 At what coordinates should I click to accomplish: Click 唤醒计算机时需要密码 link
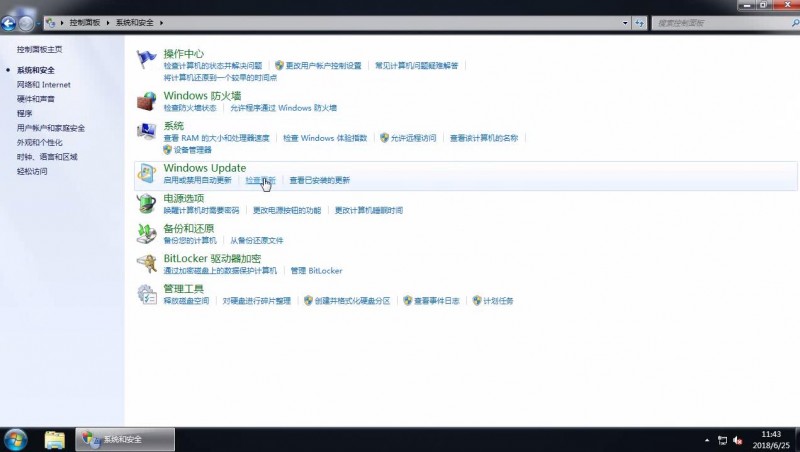[201, 210]
